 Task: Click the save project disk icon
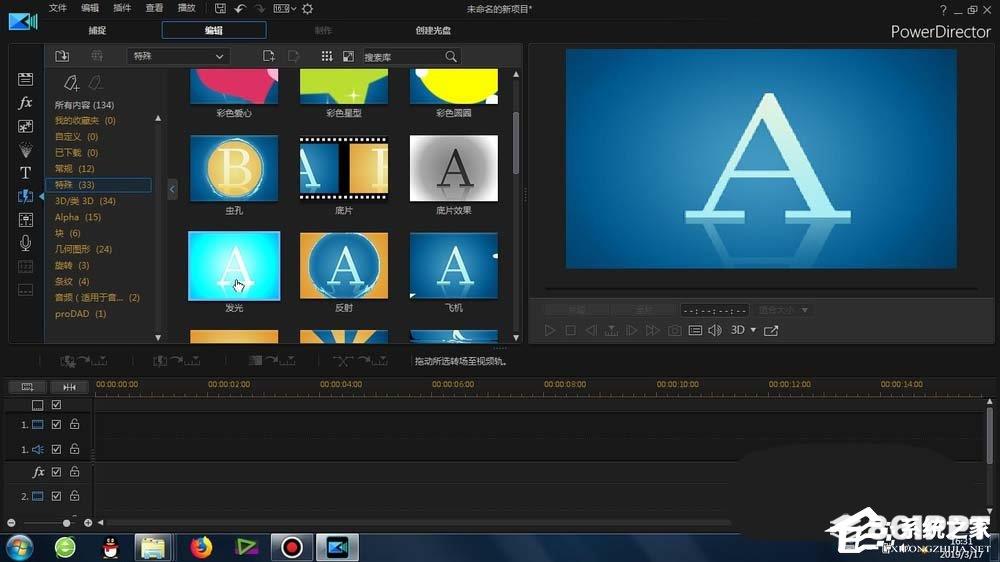pyautogui.click(x=220, y=8)
